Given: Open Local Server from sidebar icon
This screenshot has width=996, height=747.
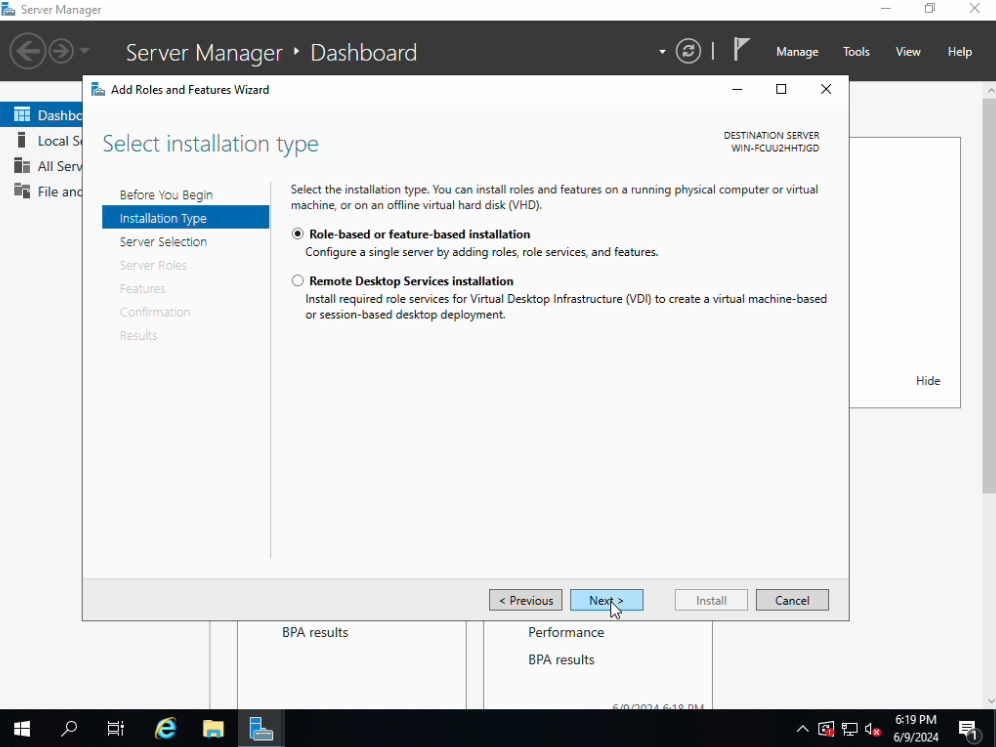Looking at the screenshot, I should tap(22, 141).
